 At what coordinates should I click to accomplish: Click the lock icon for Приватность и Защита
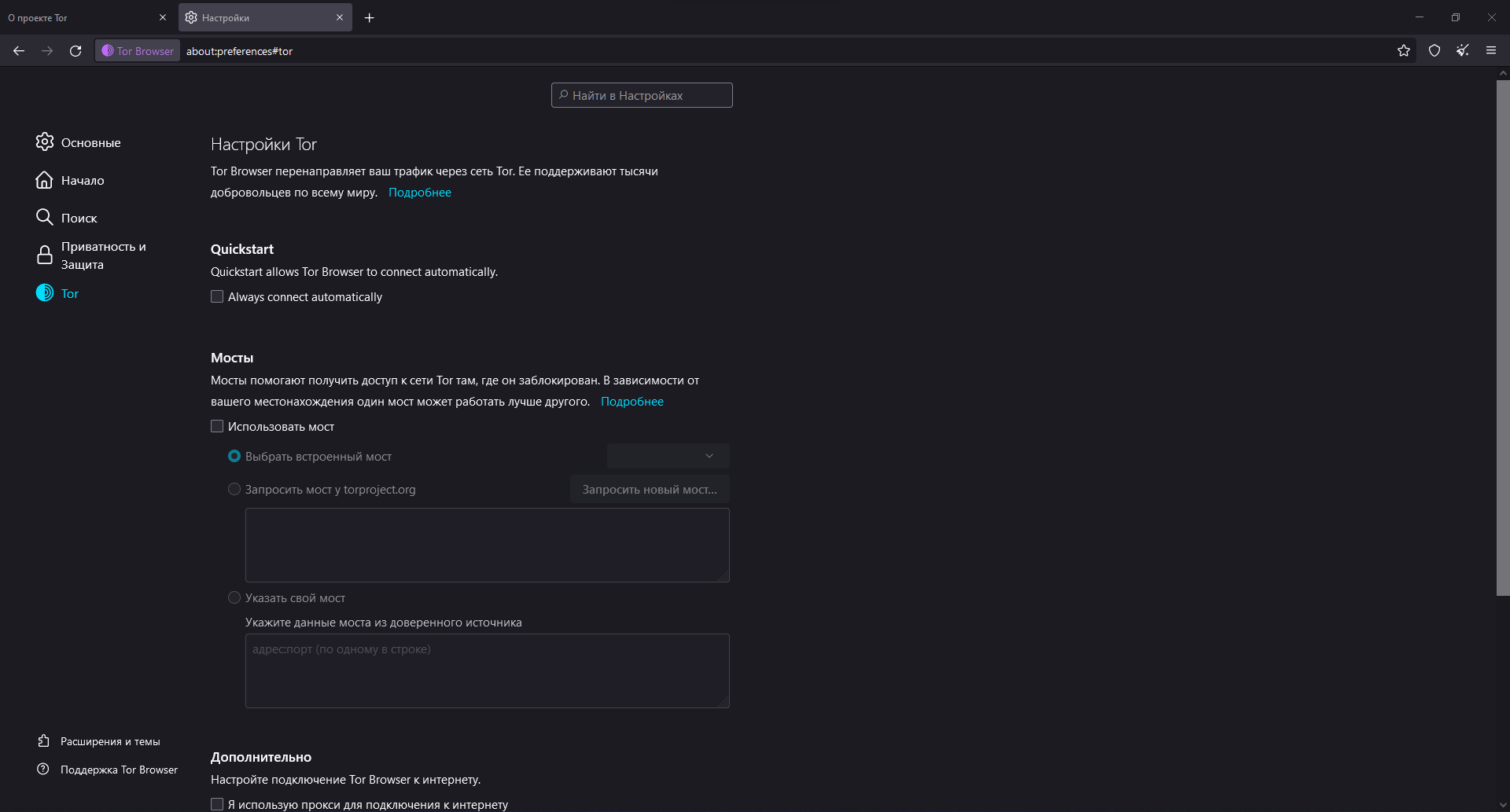(x=45, y=255)
